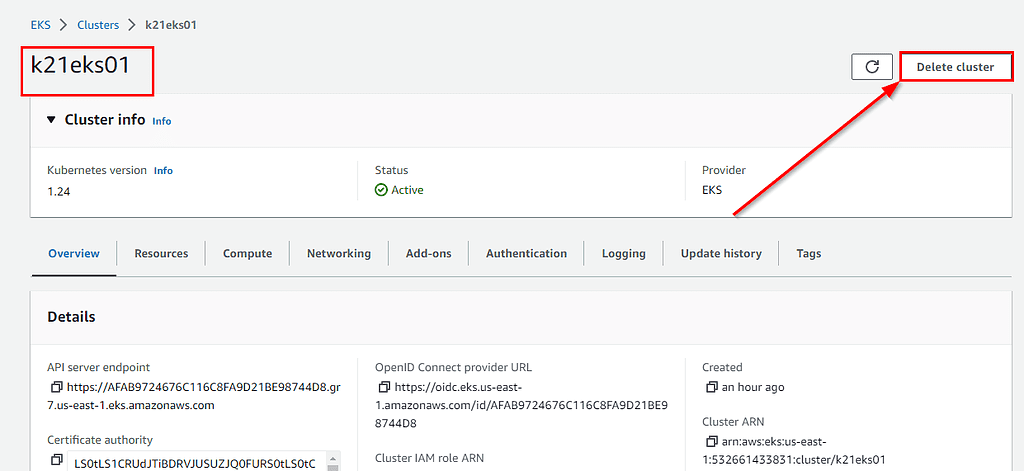Open Info link beside Kubernetes version
The height and width of the screenshot is (471, 1024).
[163, 171]
